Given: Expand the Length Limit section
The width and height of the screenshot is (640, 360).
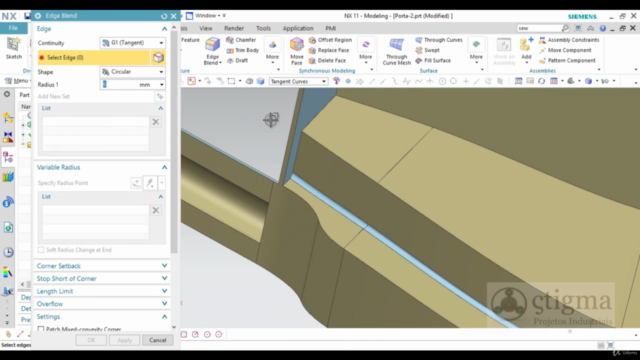Looking at the screenshot, I should click(x=164, y=291).
